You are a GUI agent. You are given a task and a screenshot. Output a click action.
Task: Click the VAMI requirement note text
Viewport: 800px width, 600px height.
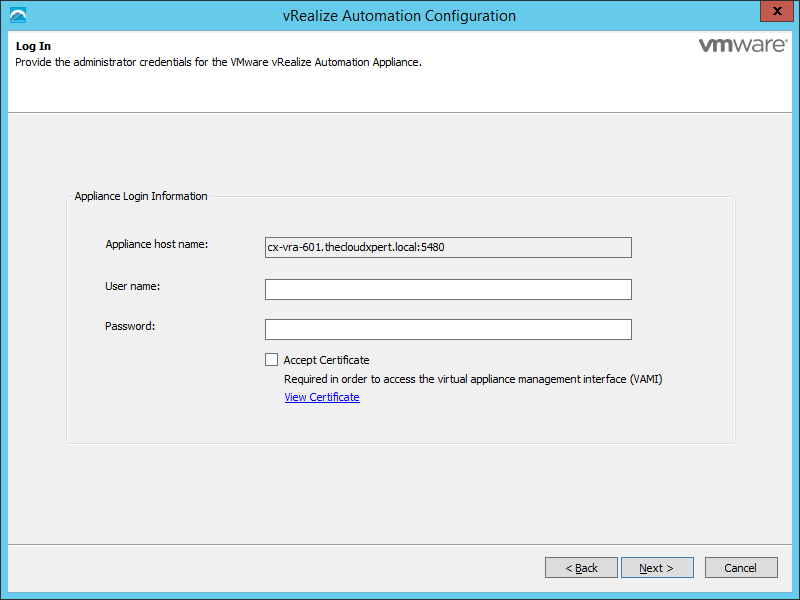click(472, 379)
